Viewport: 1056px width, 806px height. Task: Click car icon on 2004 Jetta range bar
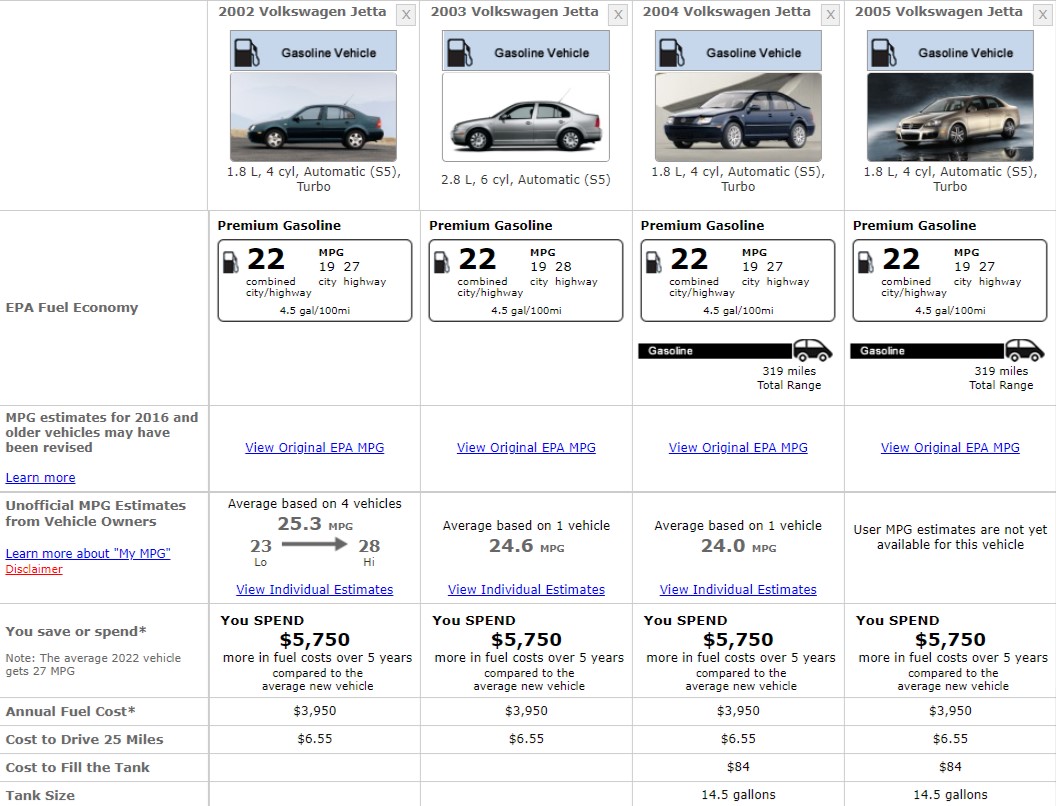point(812,350)
